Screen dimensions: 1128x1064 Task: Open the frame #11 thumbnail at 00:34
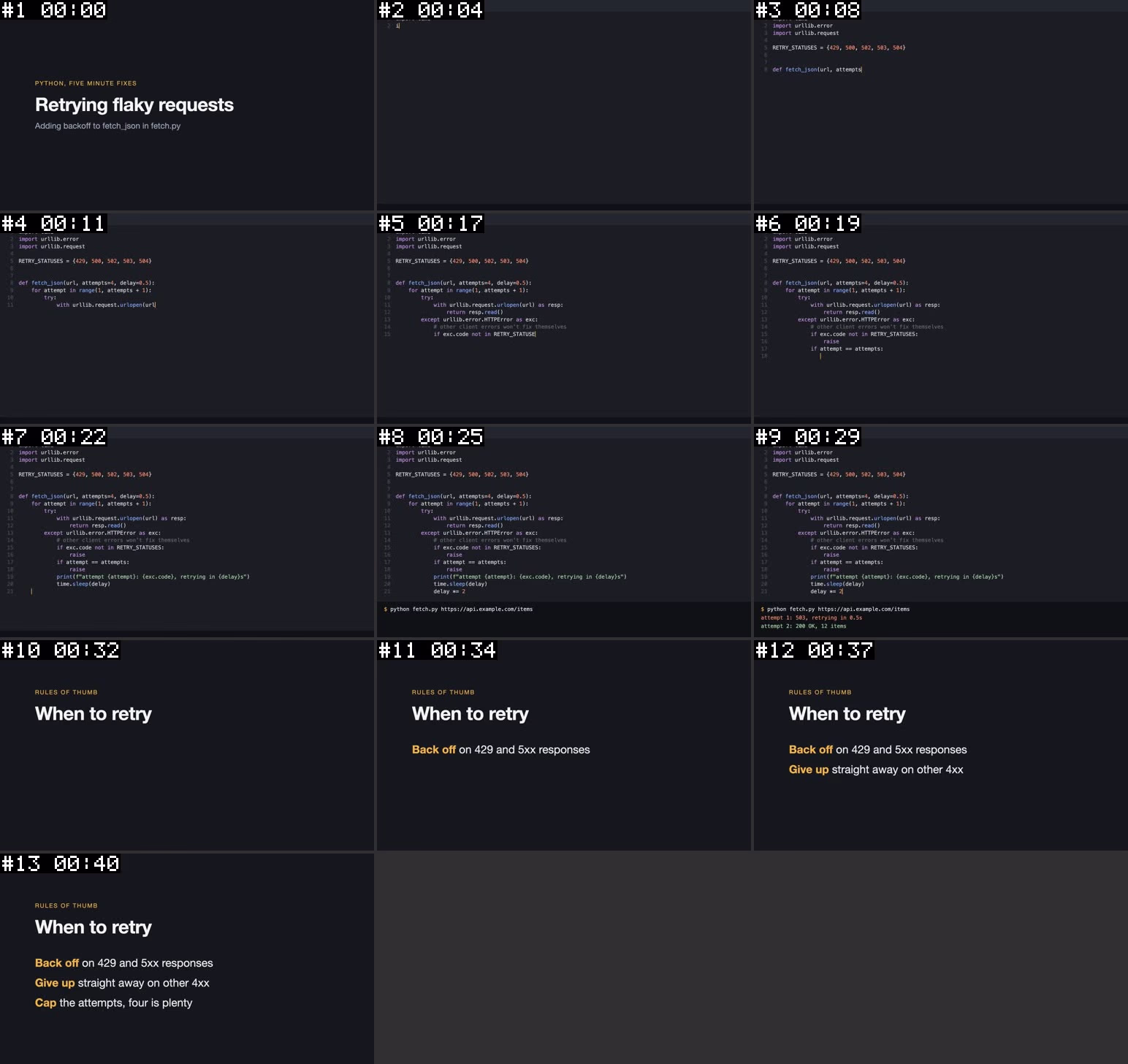(x=564, y=745)
